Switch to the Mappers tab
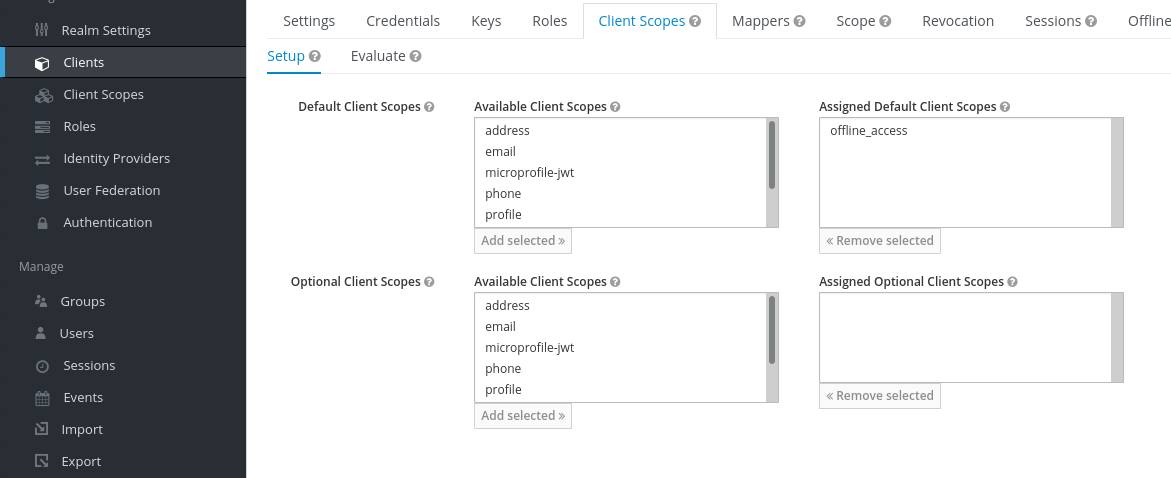 [x=768, y=21]
